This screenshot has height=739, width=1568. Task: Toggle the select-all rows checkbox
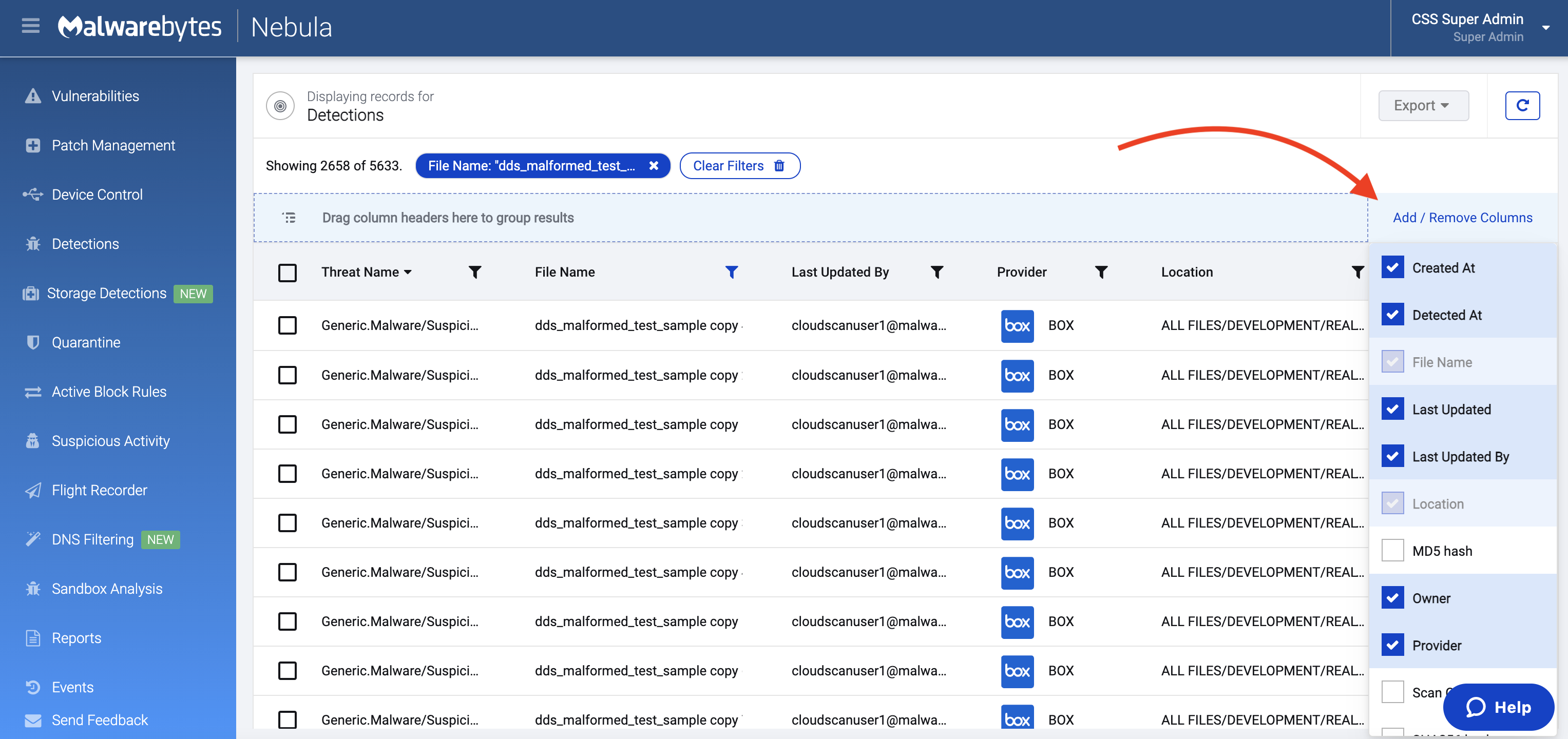tap(288, 272)
